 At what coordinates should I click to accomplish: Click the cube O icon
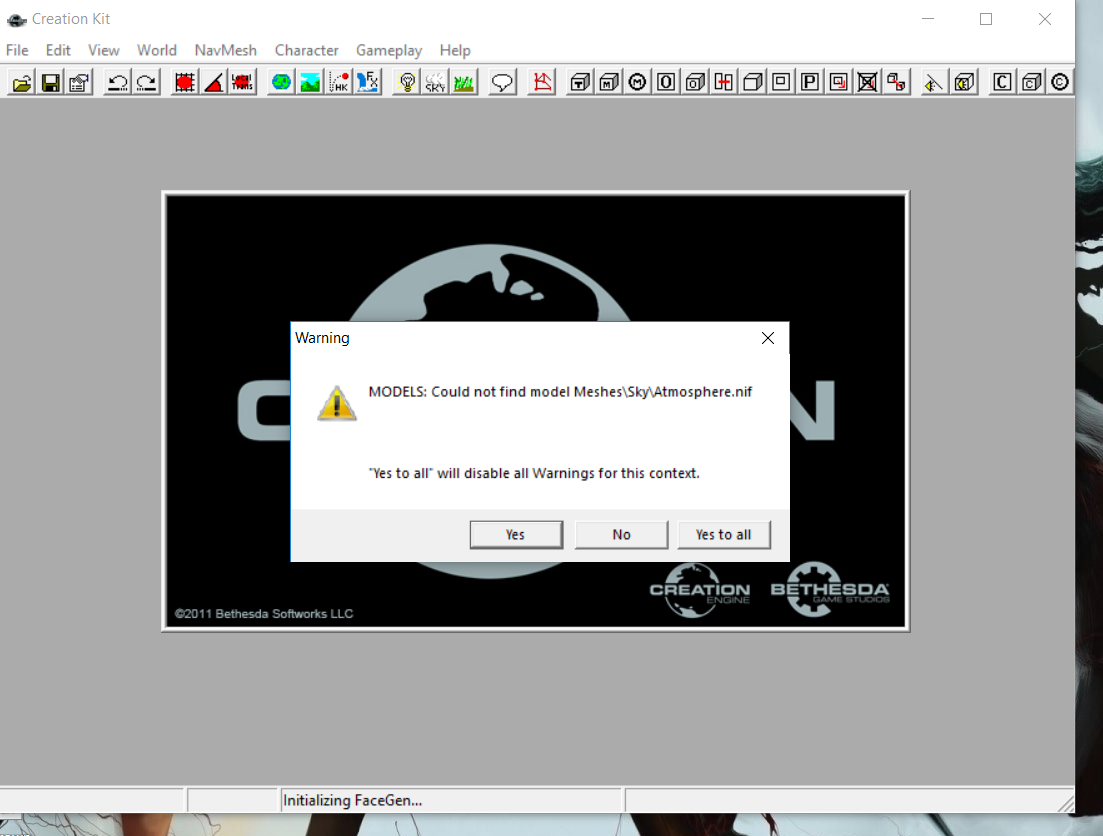coord(695,82)
